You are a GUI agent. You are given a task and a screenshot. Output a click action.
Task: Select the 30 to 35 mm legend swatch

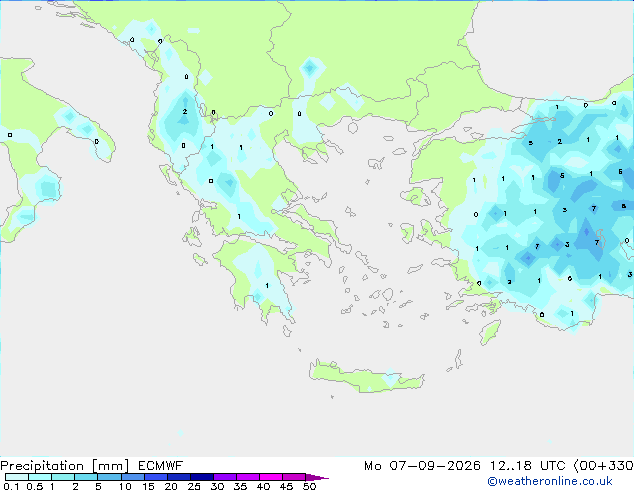225,477
